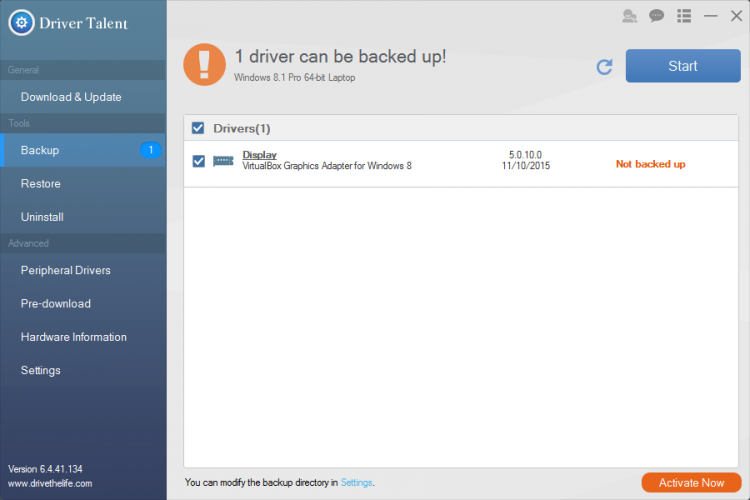The width and height of the screenshot is (750, 500).
Task: Close the Driver Talent window
Action: click(737, 16)
